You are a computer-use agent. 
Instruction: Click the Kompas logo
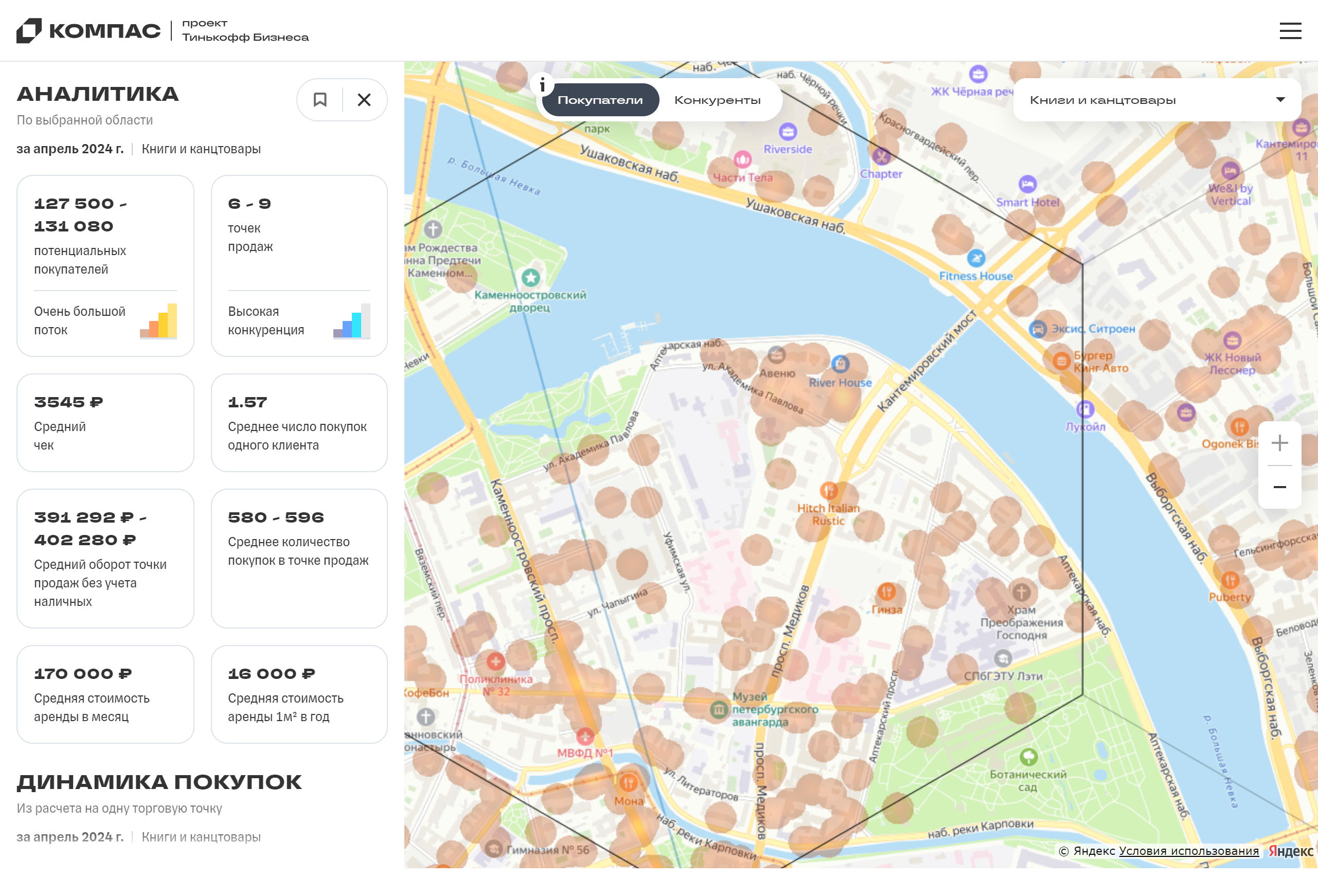pyautogui.click(x=88, y=31)
